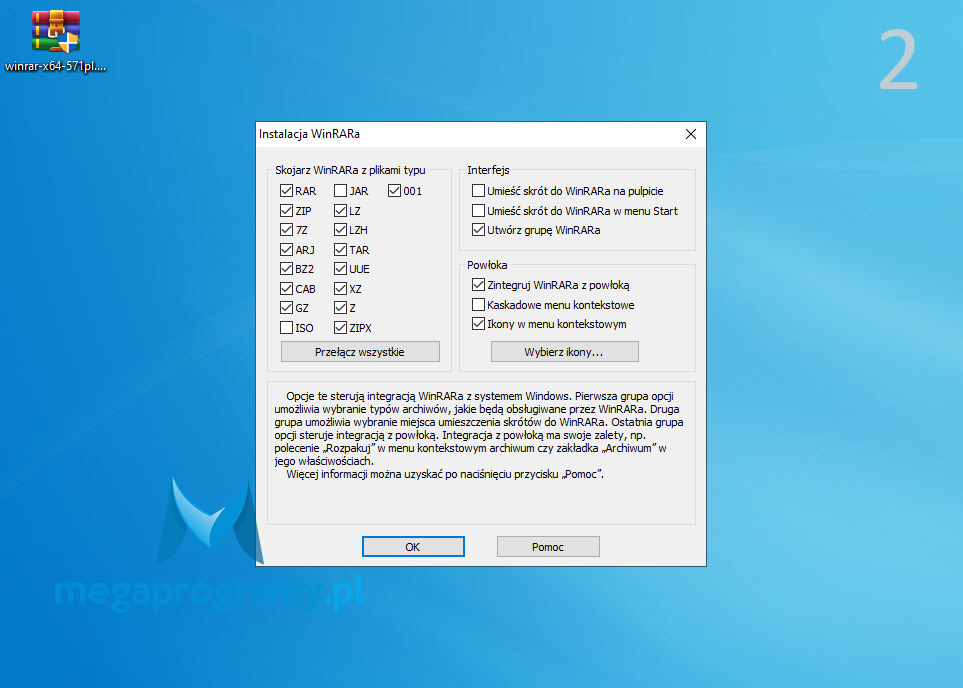
Task: Uncheck the ZIP file association
Action: 286,211
